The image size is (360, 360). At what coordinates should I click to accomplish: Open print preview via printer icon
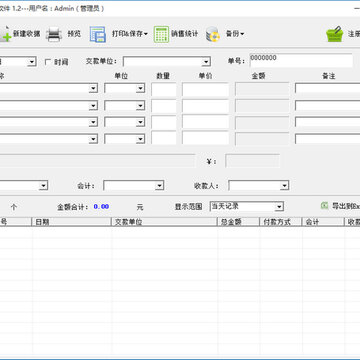54,34
